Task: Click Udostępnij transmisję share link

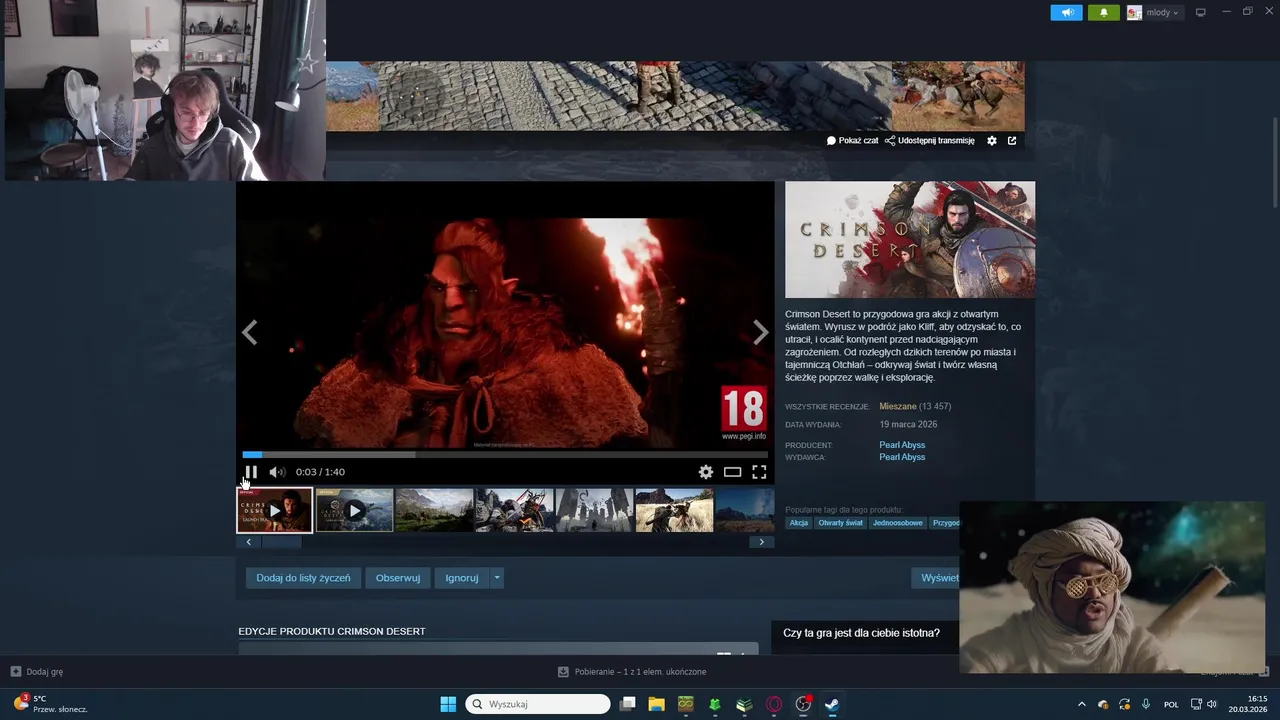Action: point(929,141)
